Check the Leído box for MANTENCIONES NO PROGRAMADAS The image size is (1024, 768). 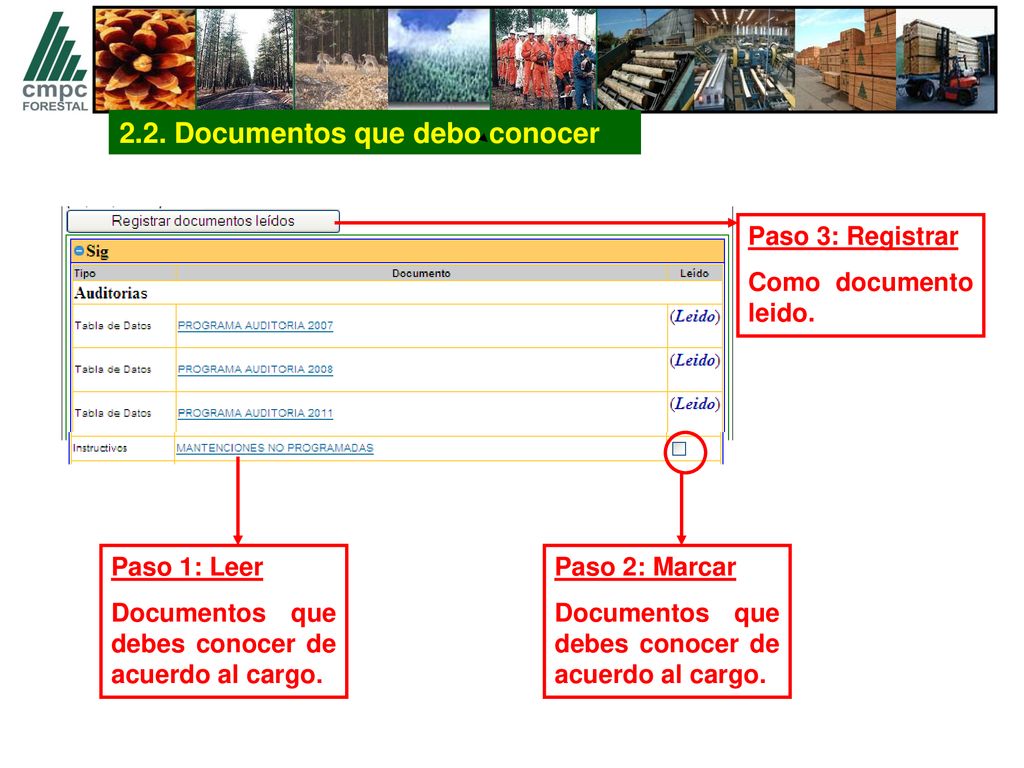click(x=679, y=449)
